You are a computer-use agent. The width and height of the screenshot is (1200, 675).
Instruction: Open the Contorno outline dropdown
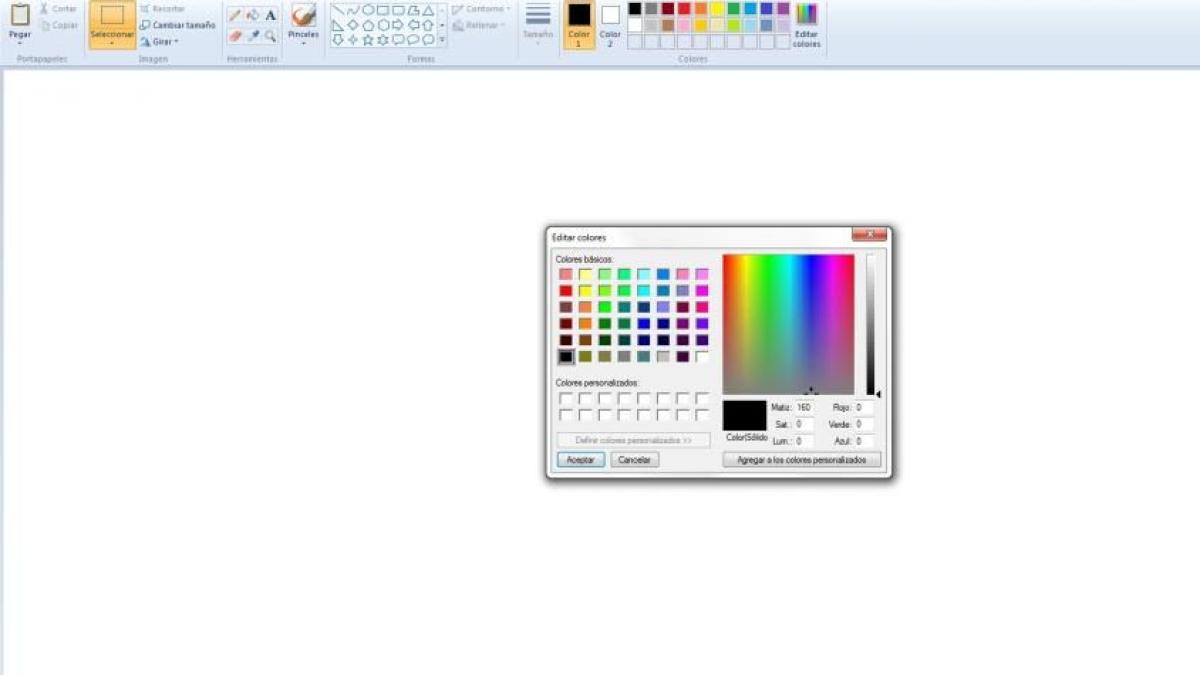coord(481,9)
